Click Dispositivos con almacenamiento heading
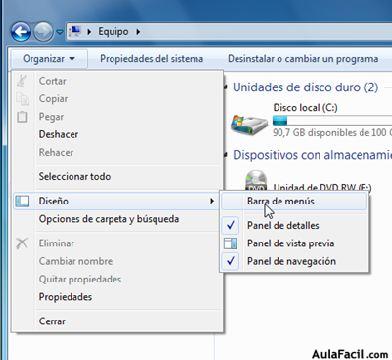 pyautogui.click(x=312, y=155)
